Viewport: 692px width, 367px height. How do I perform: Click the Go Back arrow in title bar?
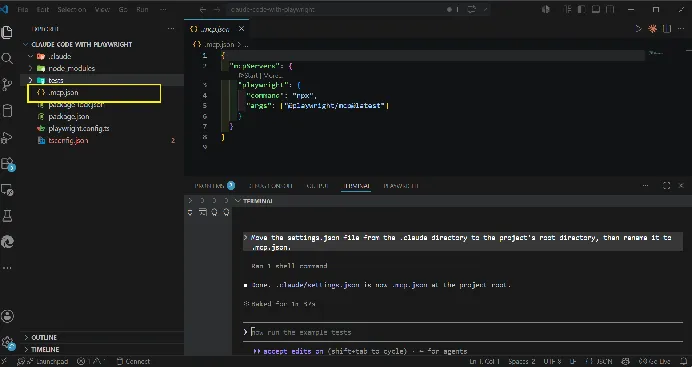pos(203,9)
